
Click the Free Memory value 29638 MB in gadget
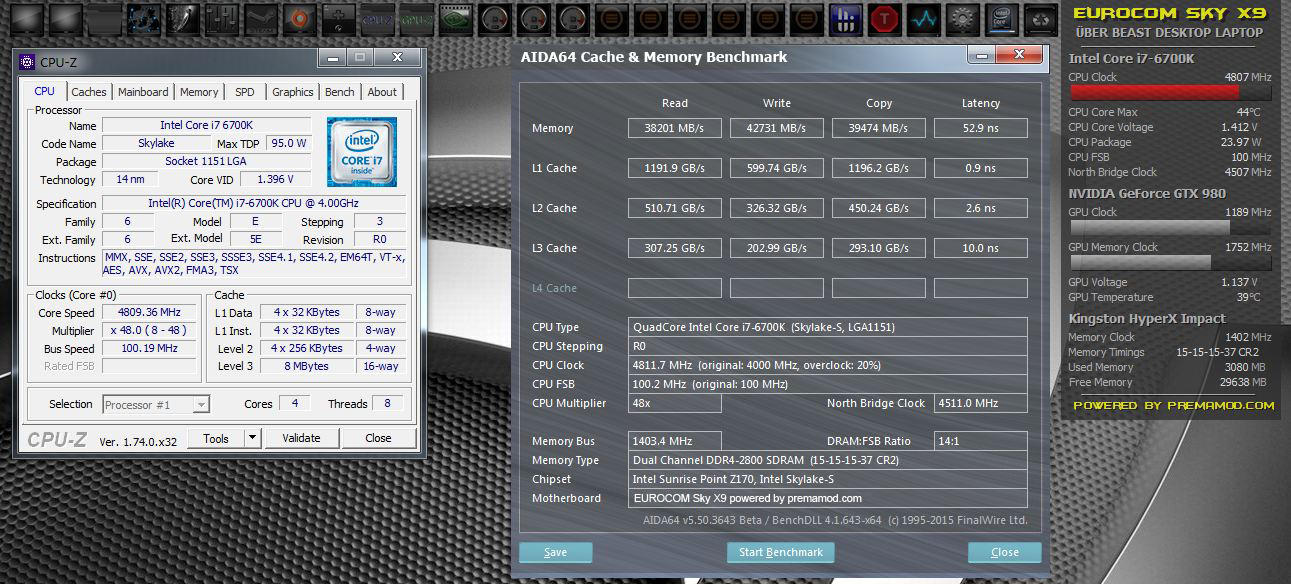(1245, 382)
